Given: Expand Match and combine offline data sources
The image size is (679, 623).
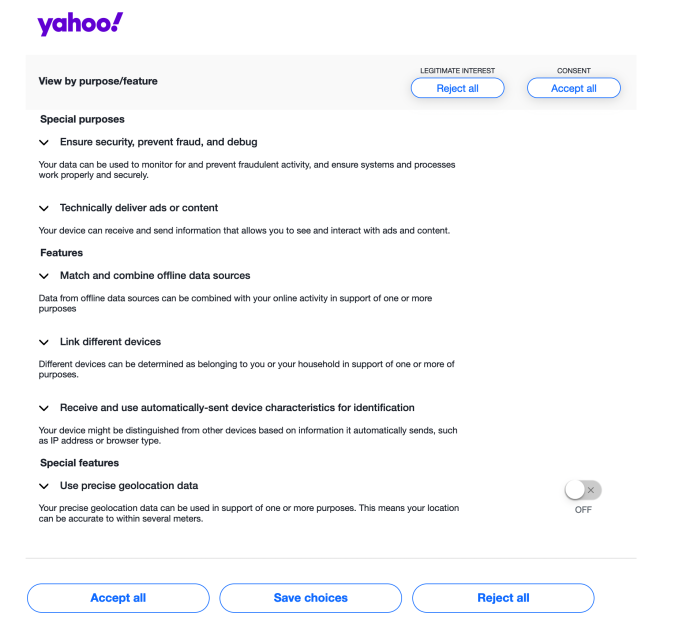Looking at the screenshot, I should coord(44,276).
